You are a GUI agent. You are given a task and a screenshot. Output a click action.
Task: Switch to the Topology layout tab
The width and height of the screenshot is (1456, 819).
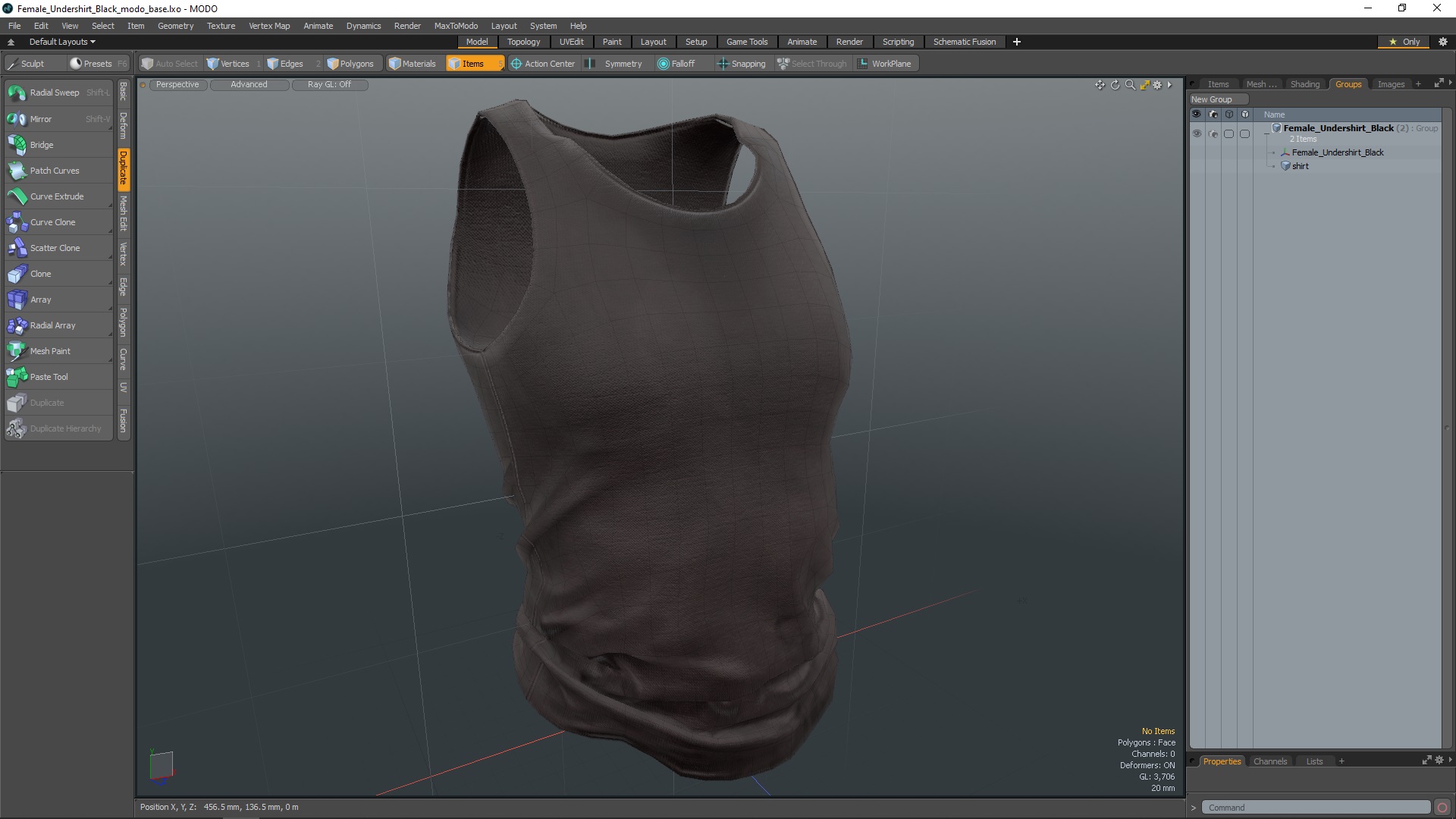tap(523, 42)
